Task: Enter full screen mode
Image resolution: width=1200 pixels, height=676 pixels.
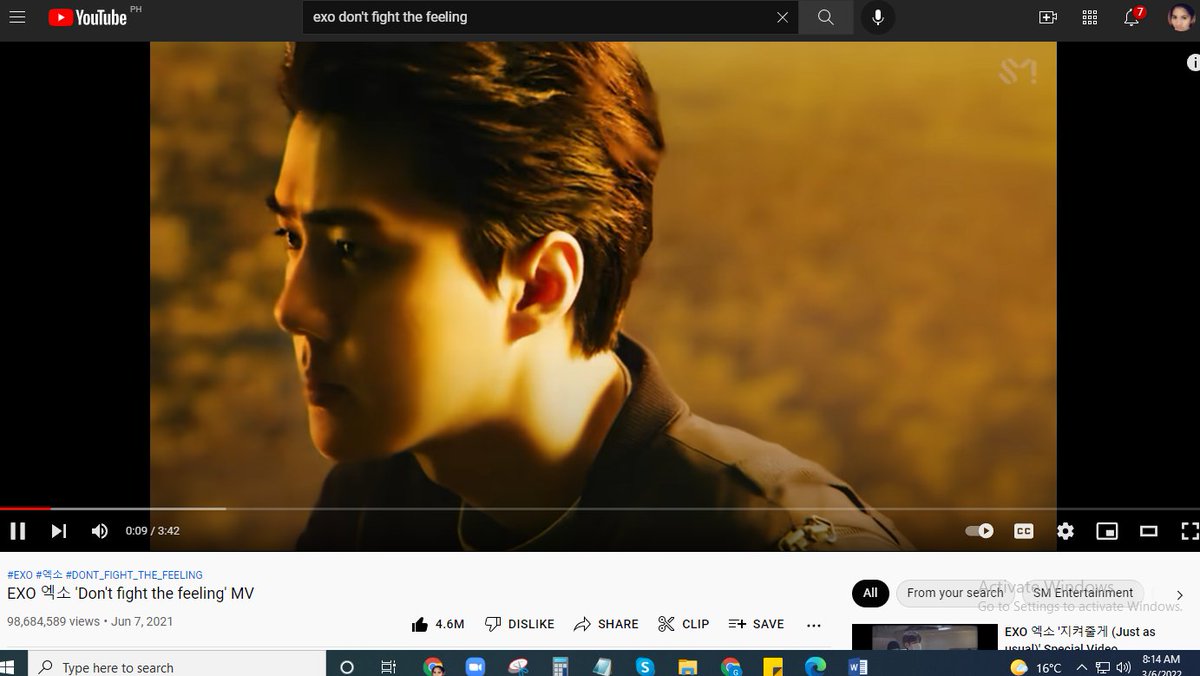Action: tap(1189, 531)
